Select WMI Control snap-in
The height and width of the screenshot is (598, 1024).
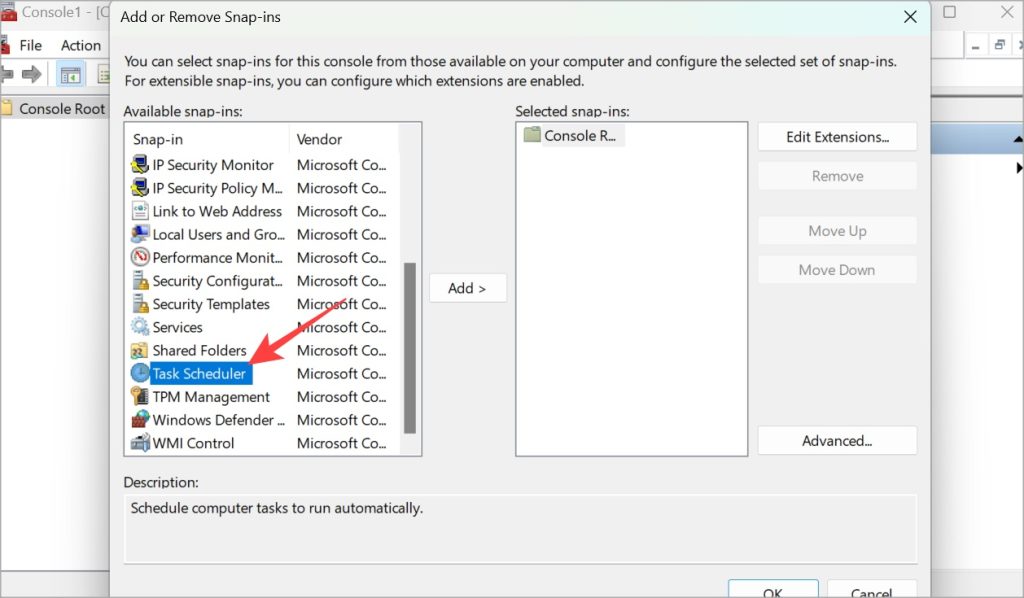coord(193,443)
